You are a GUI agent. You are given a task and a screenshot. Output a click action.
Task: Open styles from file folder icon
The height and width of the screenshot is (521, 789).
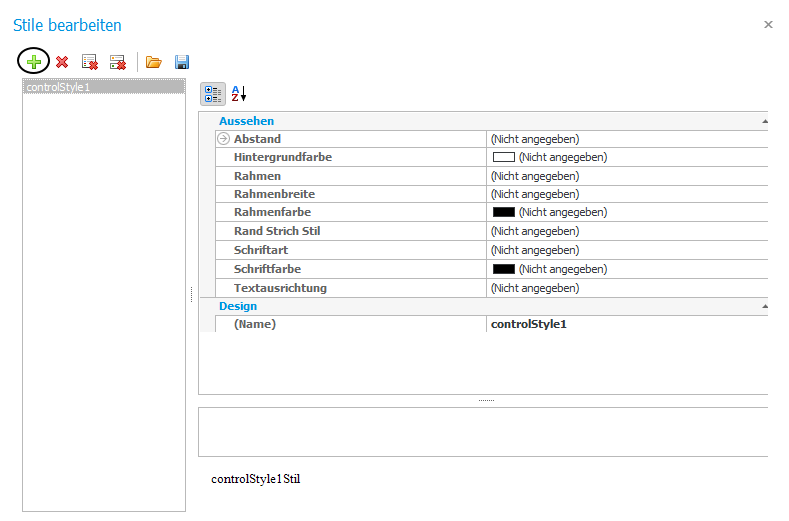153,62
